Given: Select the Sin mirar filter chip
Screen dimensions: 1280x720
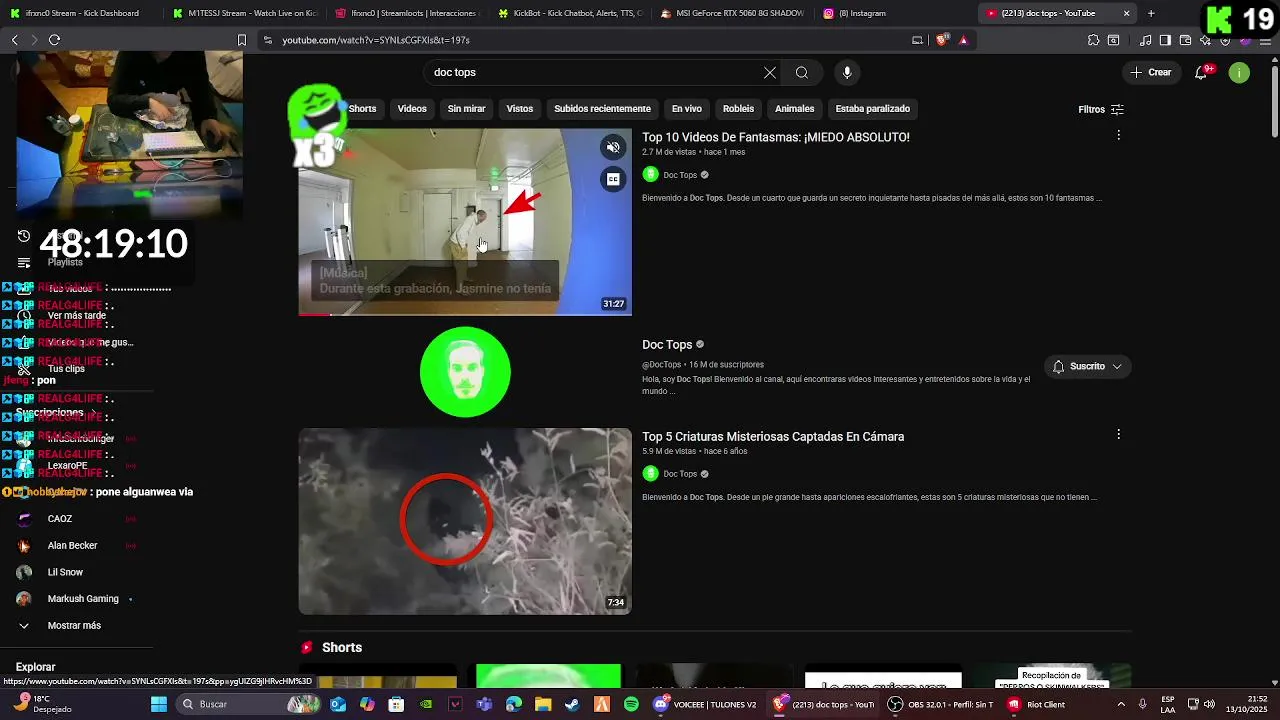Looking at the screenshot, I should point(466,108).
